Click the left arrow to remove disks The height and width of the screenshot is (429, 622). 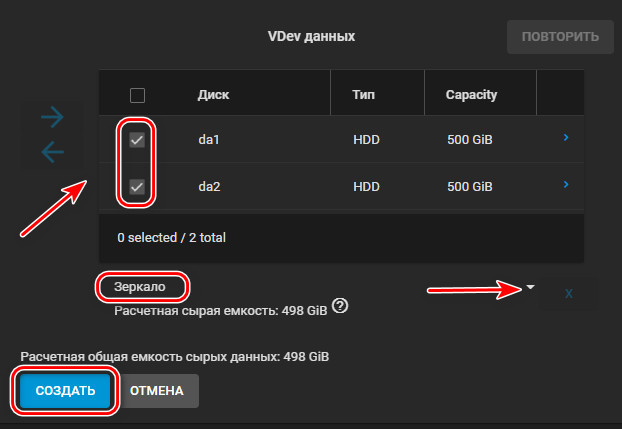coord(52,152)
